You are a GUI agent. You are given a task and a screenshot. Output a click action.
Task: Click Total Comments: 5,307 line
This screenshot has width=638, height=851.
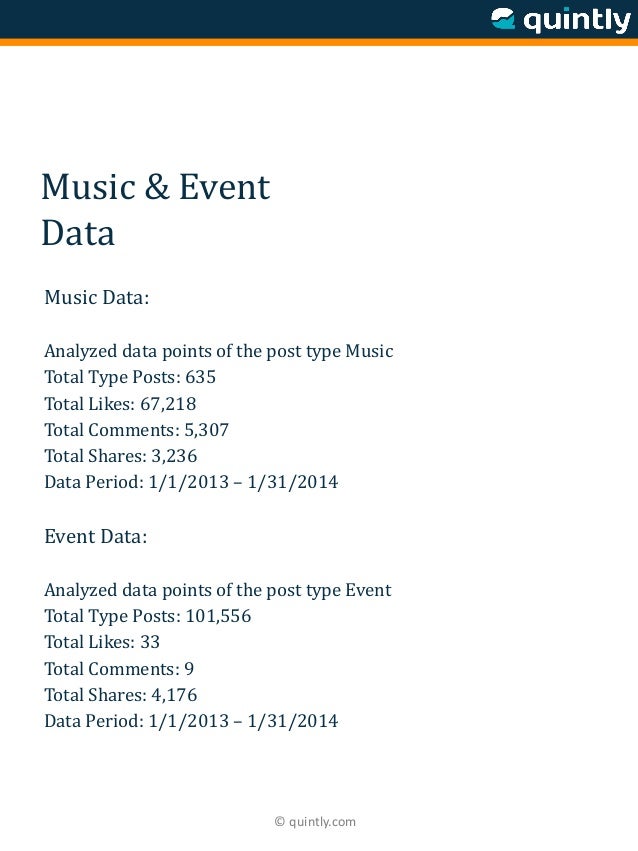coord(137,430)
